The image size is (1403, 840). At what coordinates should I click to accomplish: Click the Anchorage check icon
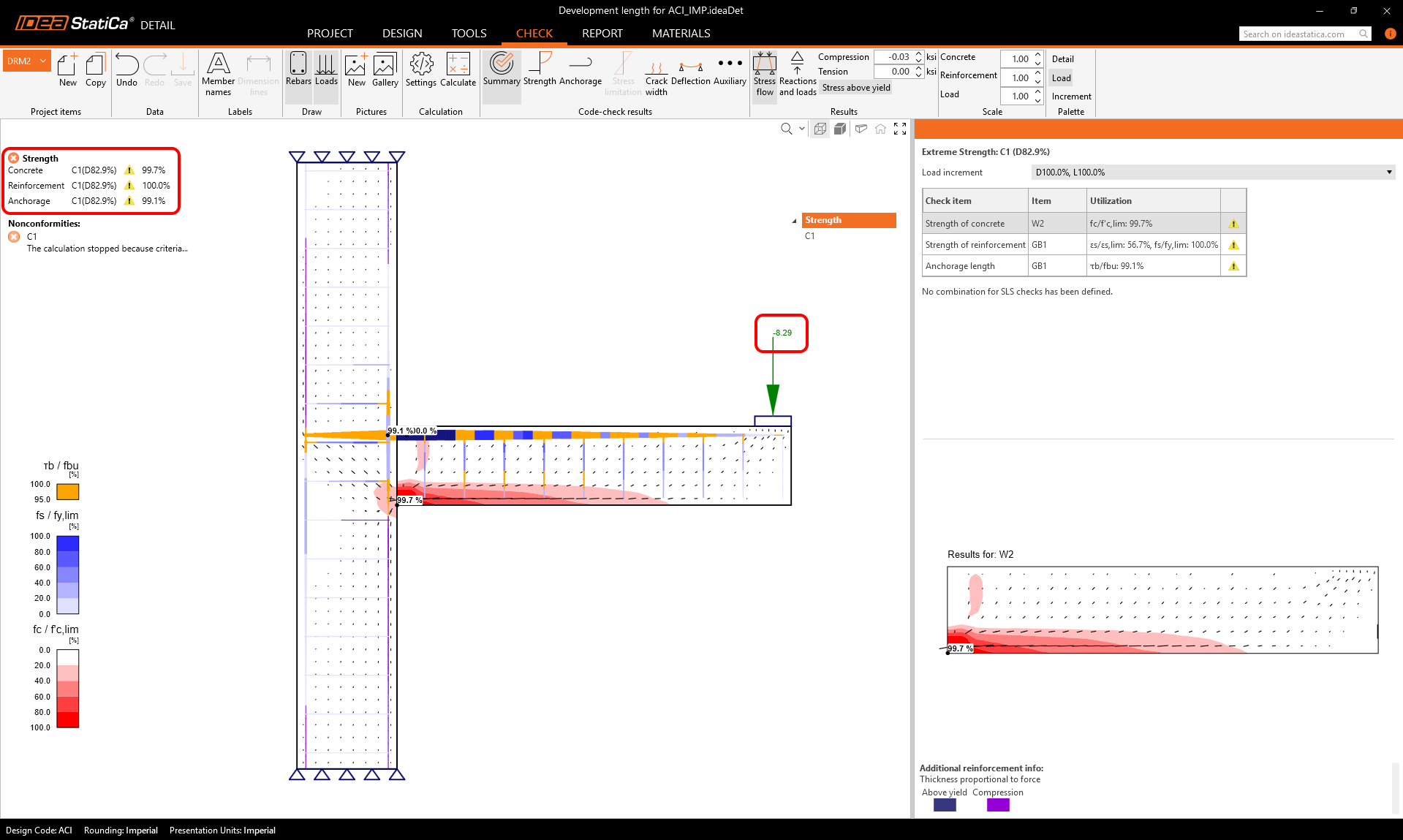[x=581, y=70]
